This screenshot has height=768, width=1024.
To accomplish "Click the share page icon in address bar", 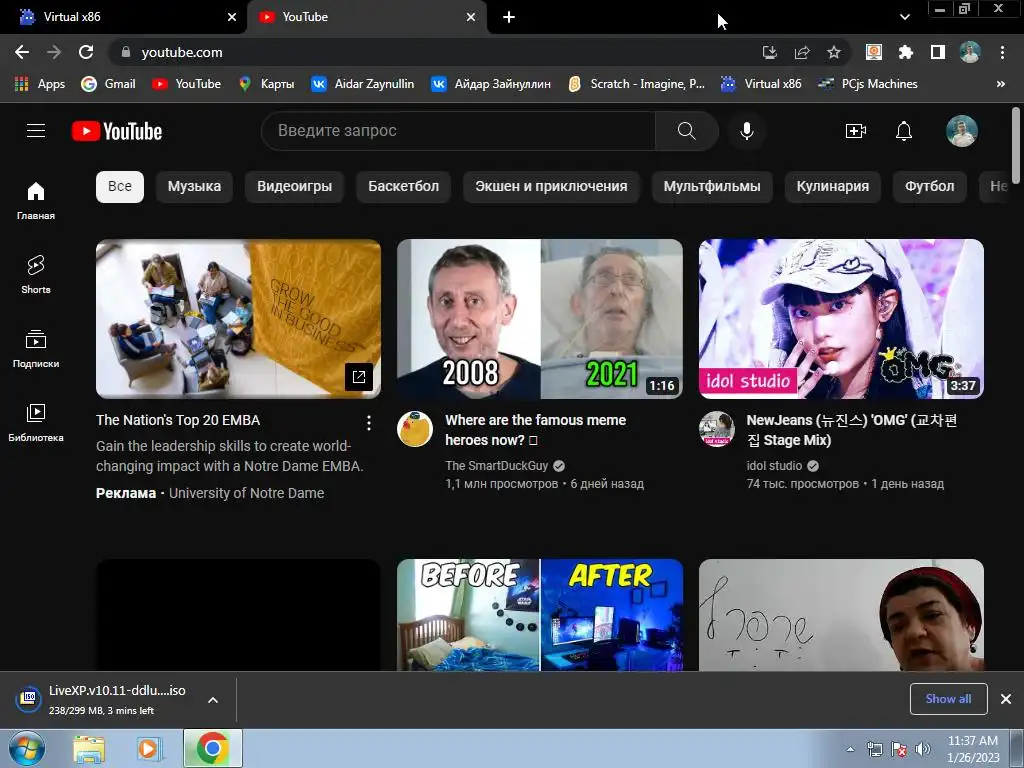I will 802,52.
